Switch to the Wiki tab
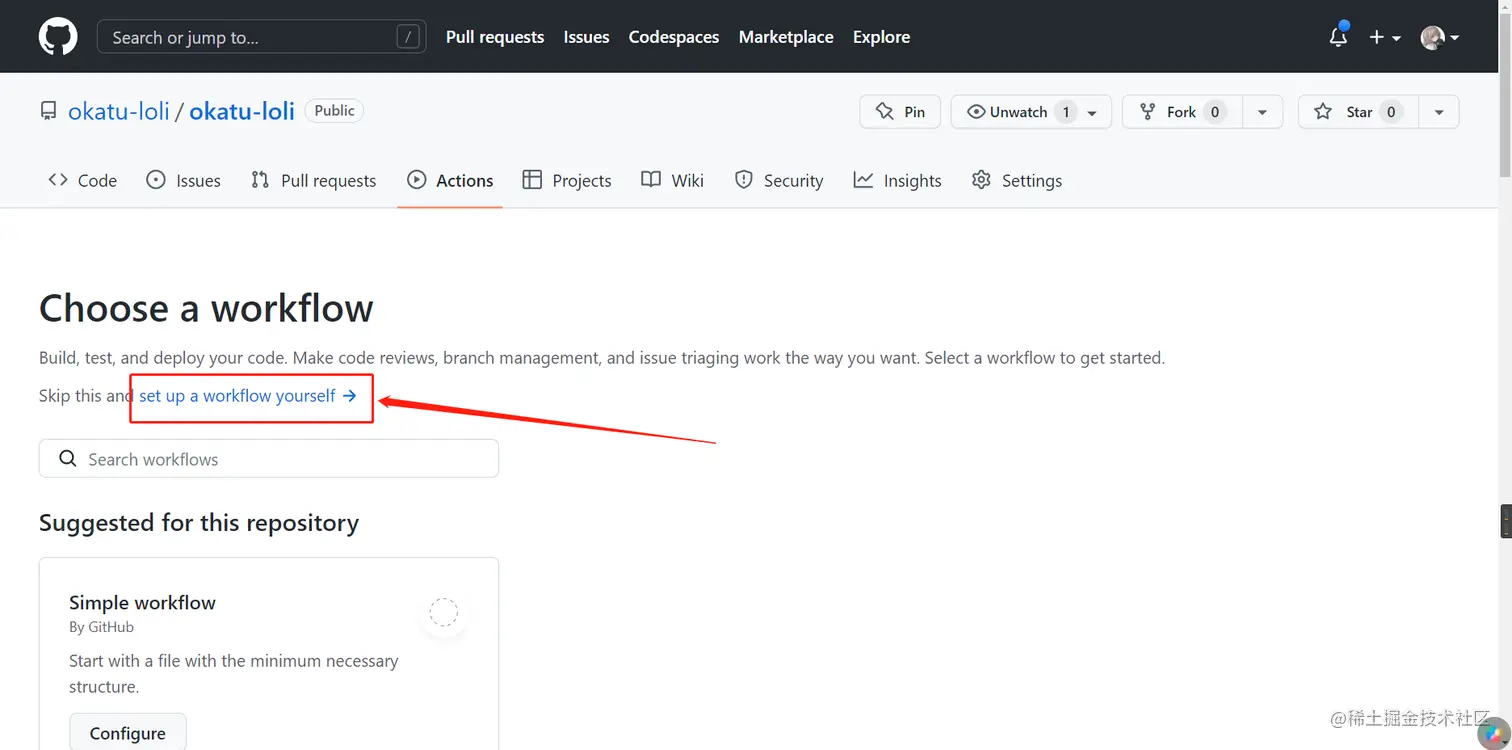The height and width of the screenshot is (750, 1512). (673, 180)
